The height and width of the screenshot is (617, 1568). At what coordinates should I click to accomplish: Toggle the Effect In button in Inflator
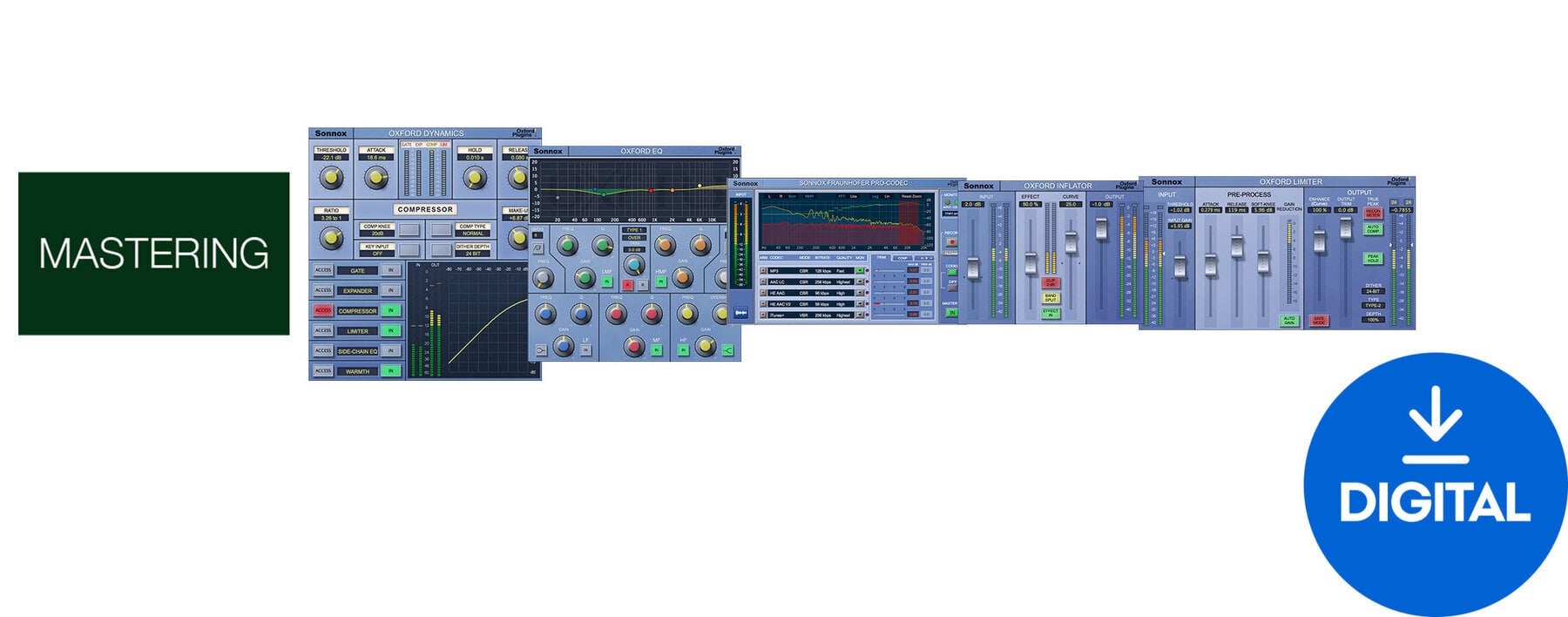[1051, 312]
